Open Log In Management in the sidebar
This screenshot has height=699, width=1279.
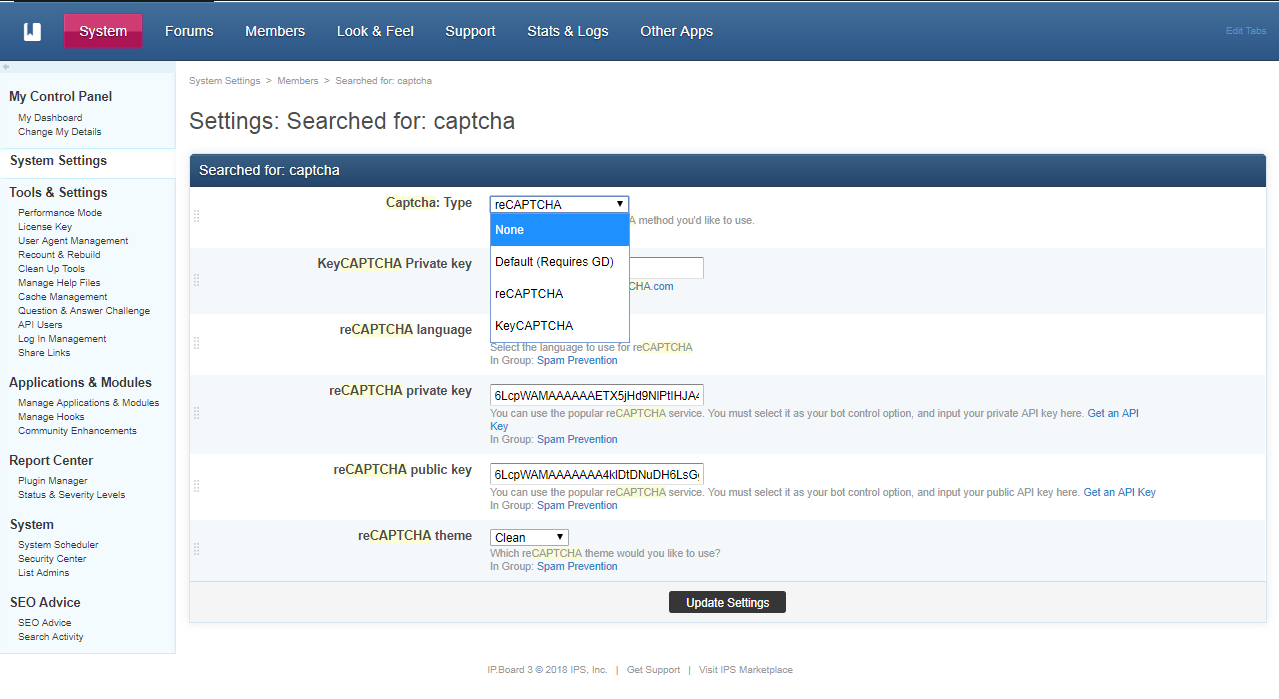[x=62, y=339]
